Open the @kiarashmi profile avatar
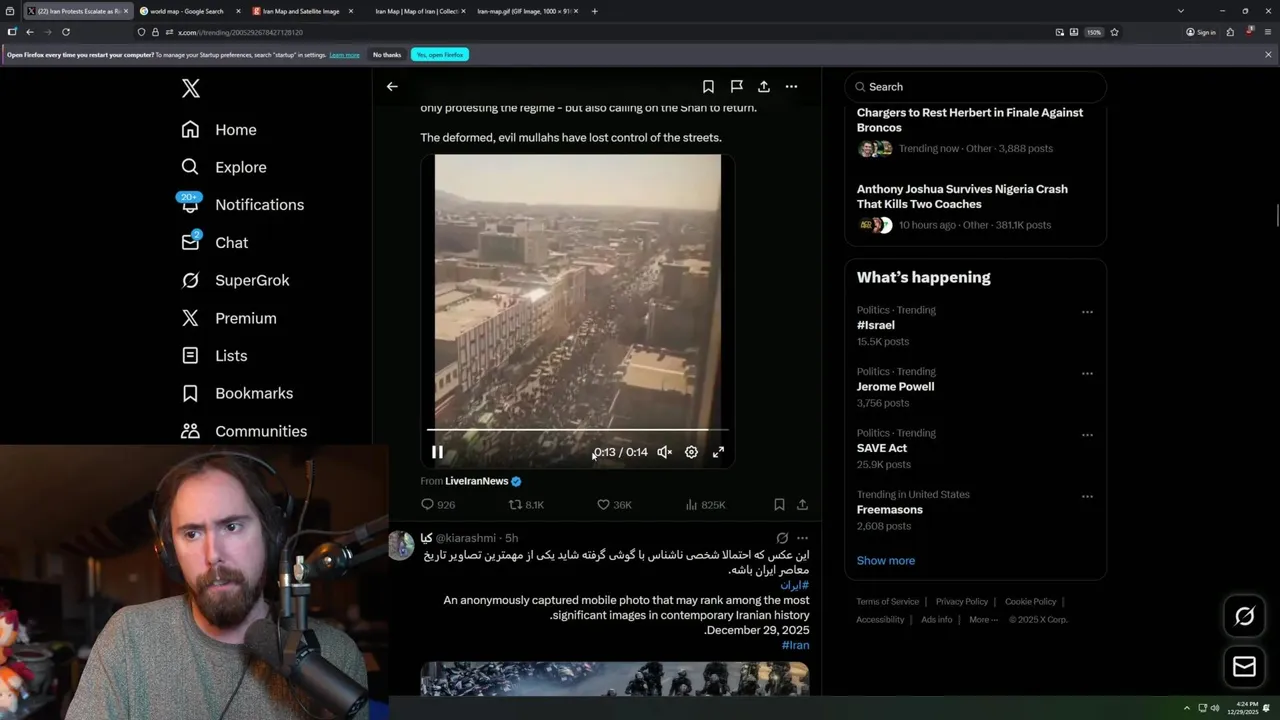 (x=401, y=545)
